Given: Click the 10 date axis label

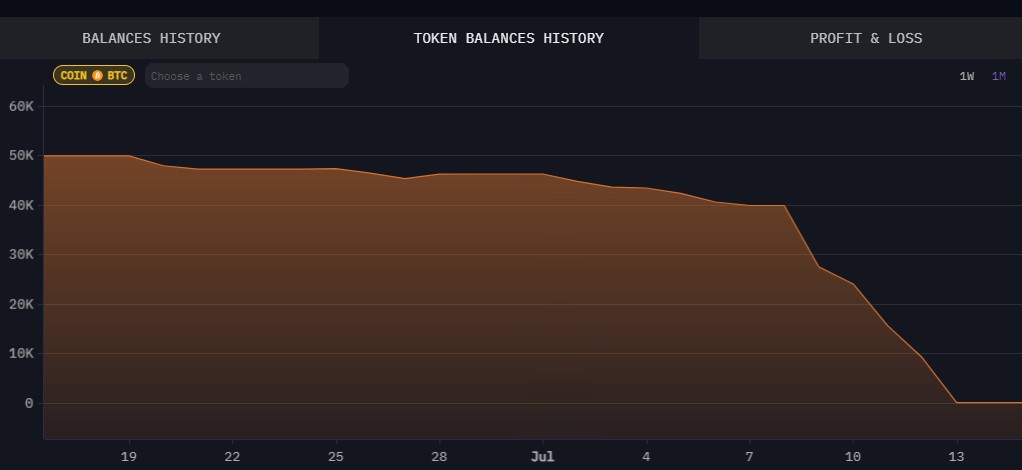Looking at the screenshot, I should point(853,456).
